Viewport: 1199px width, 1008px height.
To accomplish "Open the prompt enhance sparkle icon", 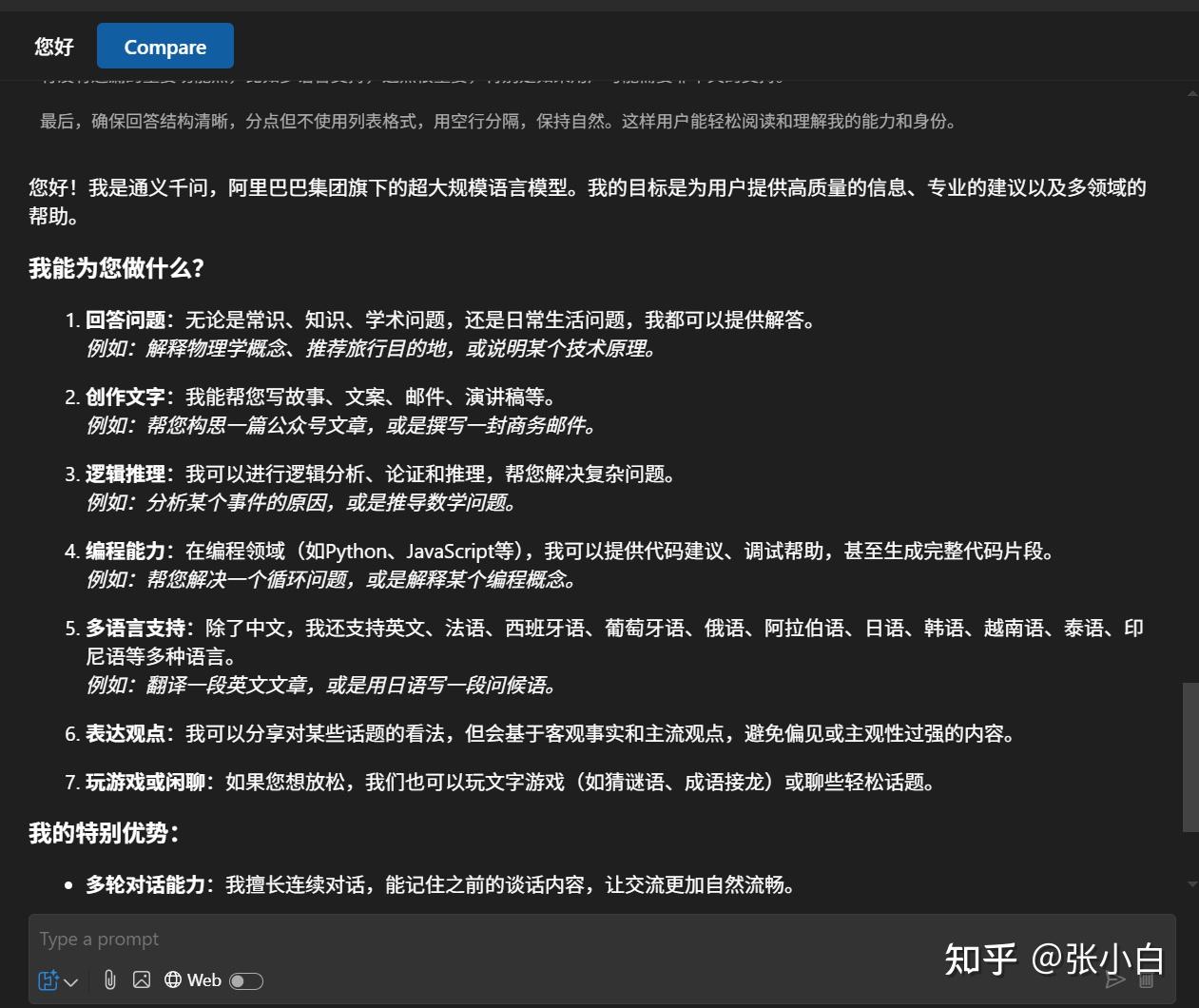I will (48, 980).
